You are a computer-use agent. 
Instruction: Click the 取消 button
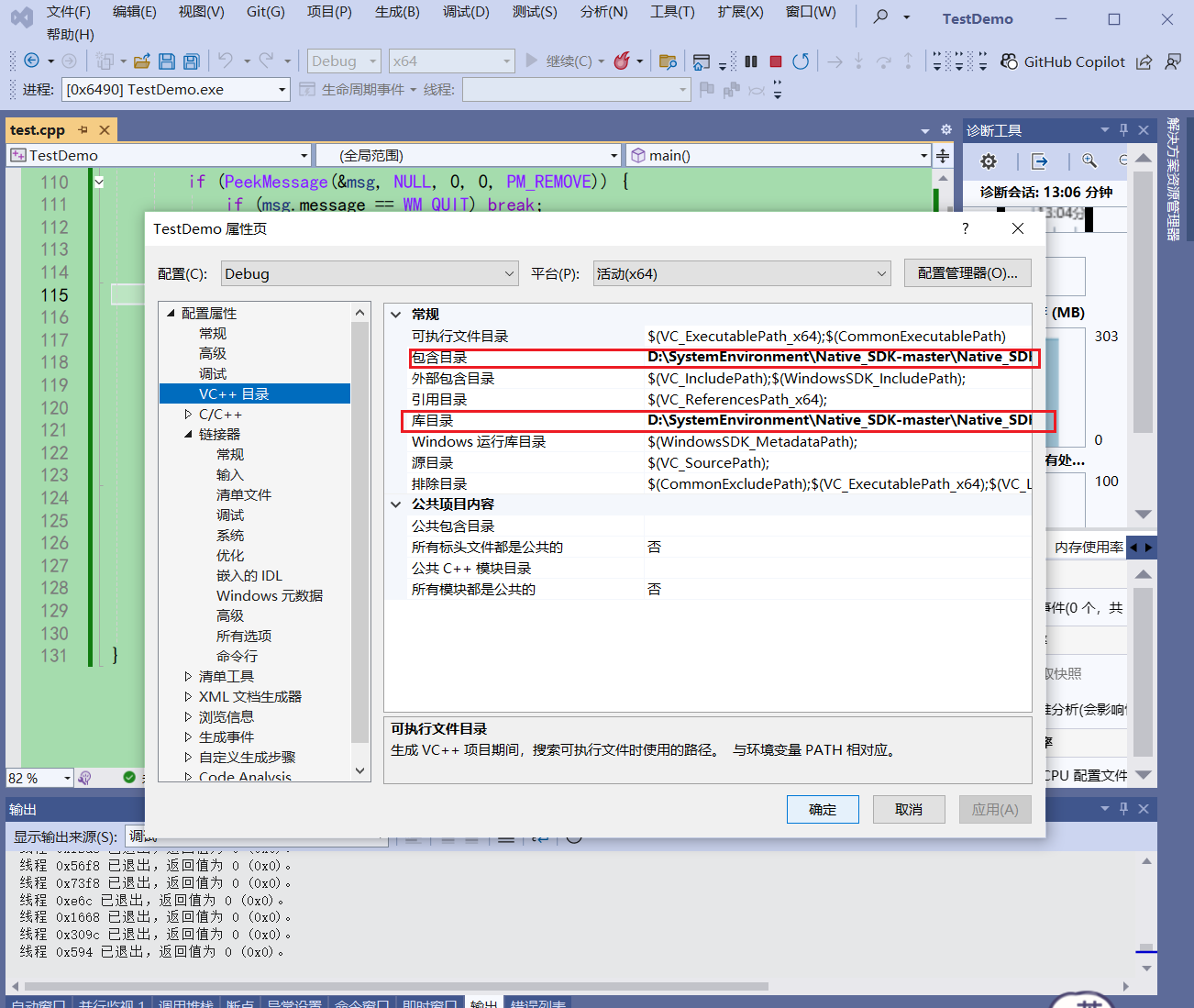pos(909,810)
